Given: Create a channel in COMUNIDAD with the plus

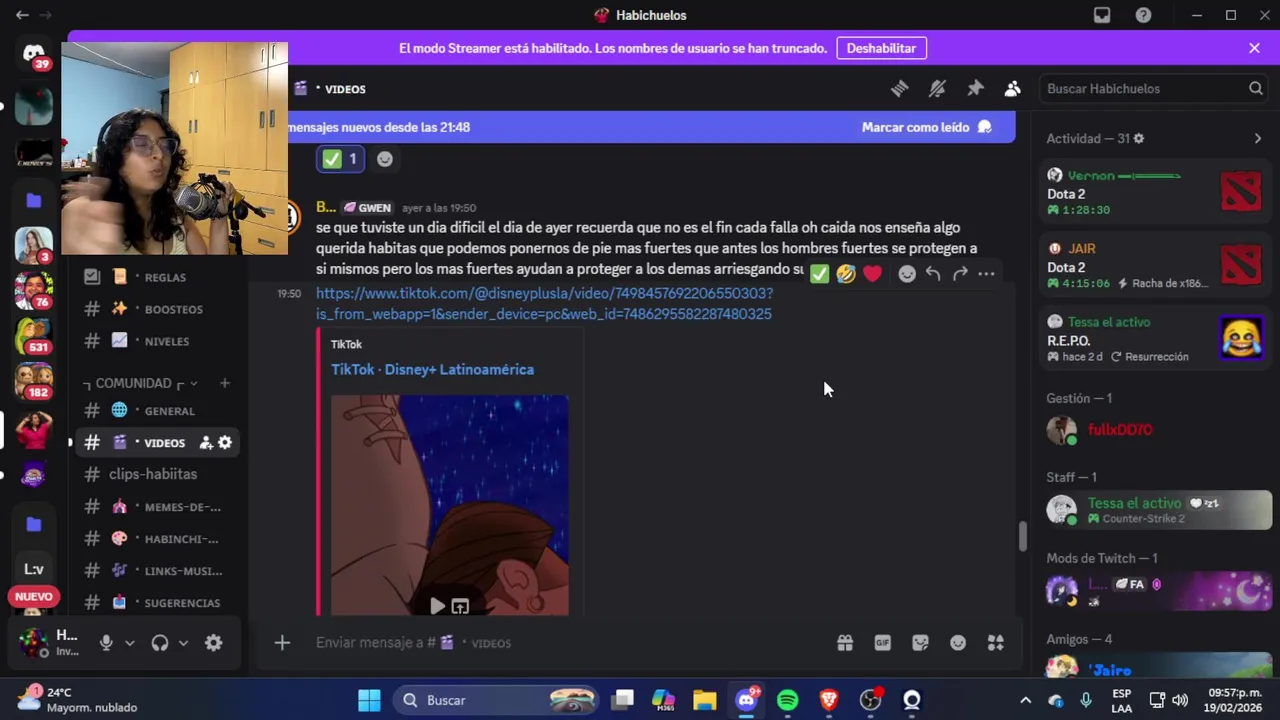Looking at the screenshot, I should (x=225, y=383).
